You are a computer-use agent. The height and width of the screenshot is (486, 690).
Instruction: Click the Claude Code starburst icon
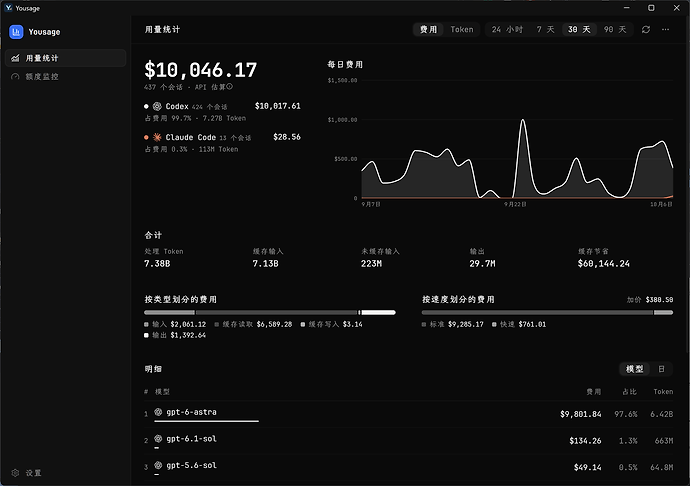point(157,137)
